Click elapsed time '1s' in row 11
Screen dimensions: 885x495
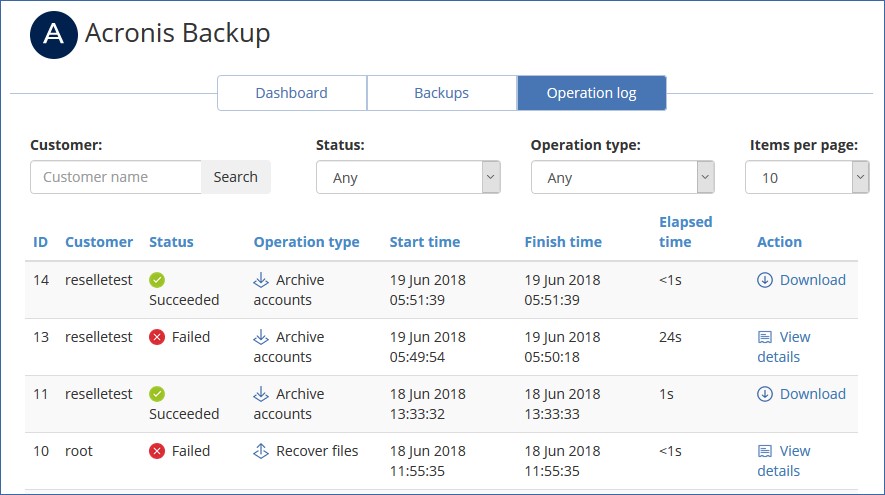coord(666,394)
